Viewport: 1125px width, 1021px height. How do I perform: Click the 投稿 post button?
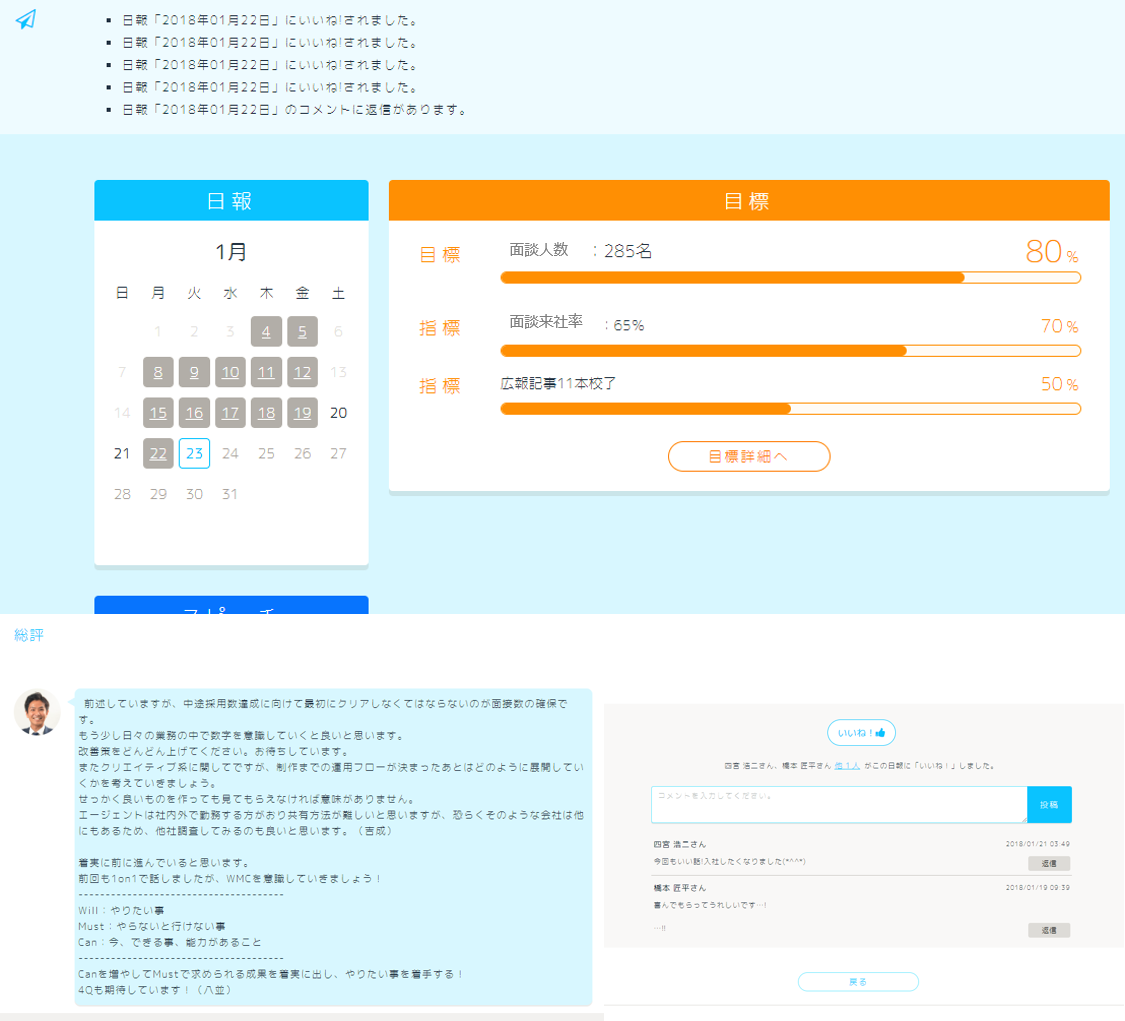tap(1049, 804)
